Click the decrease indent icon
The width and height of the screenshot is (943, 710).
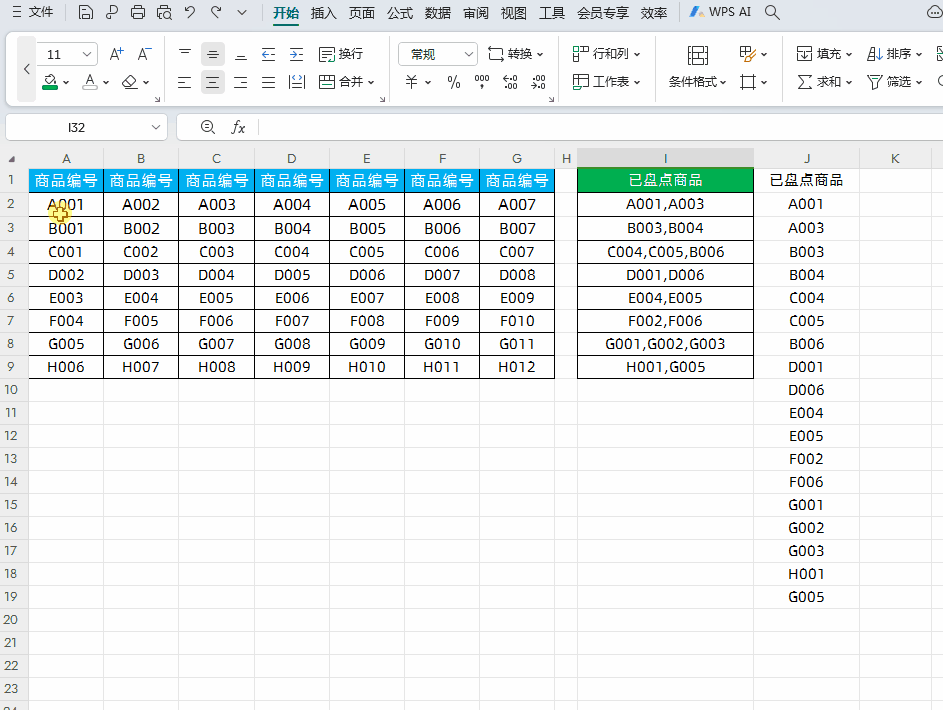269,54
